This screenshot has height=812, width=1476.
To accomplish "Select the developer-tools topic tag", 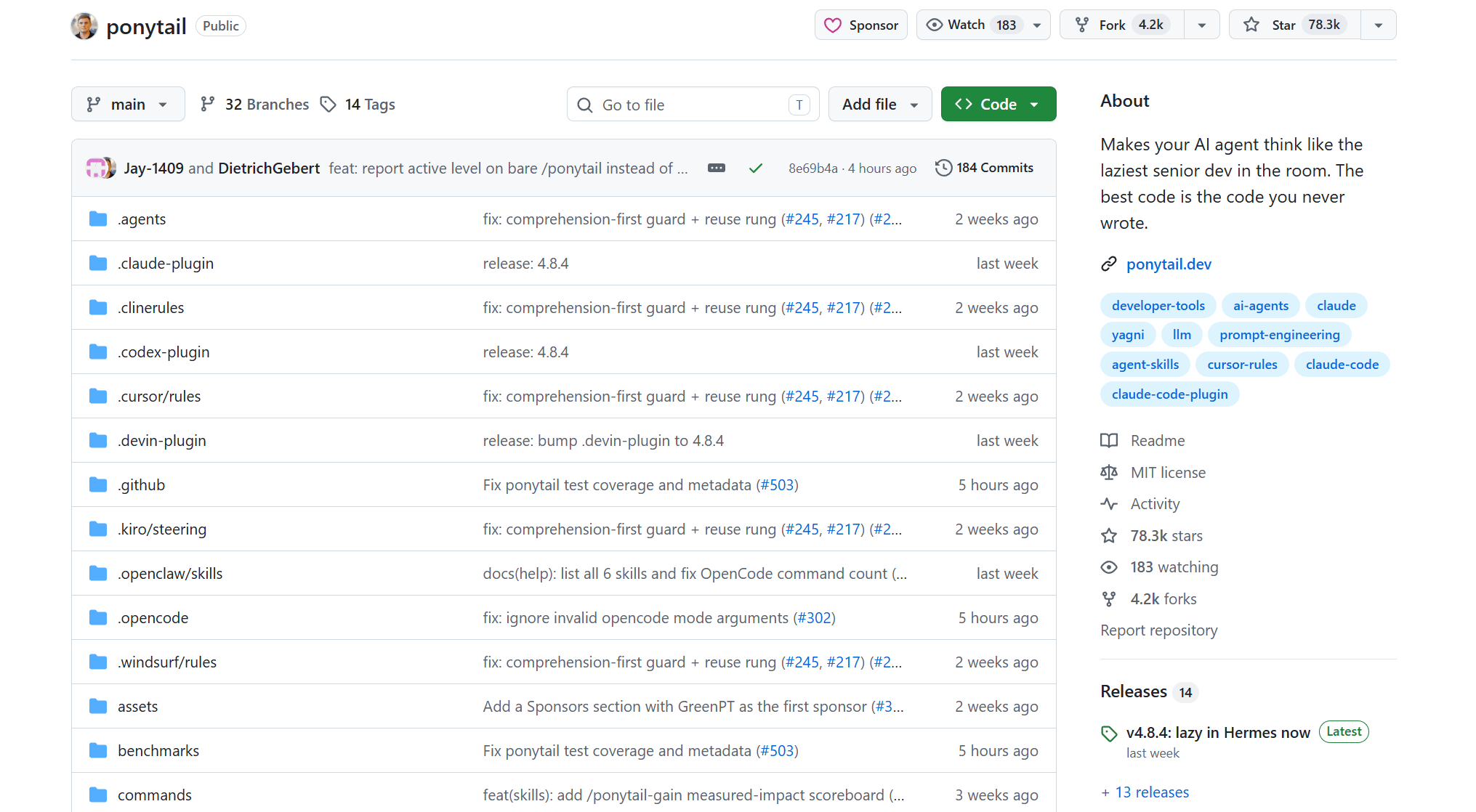I will tap(1158, 306).
